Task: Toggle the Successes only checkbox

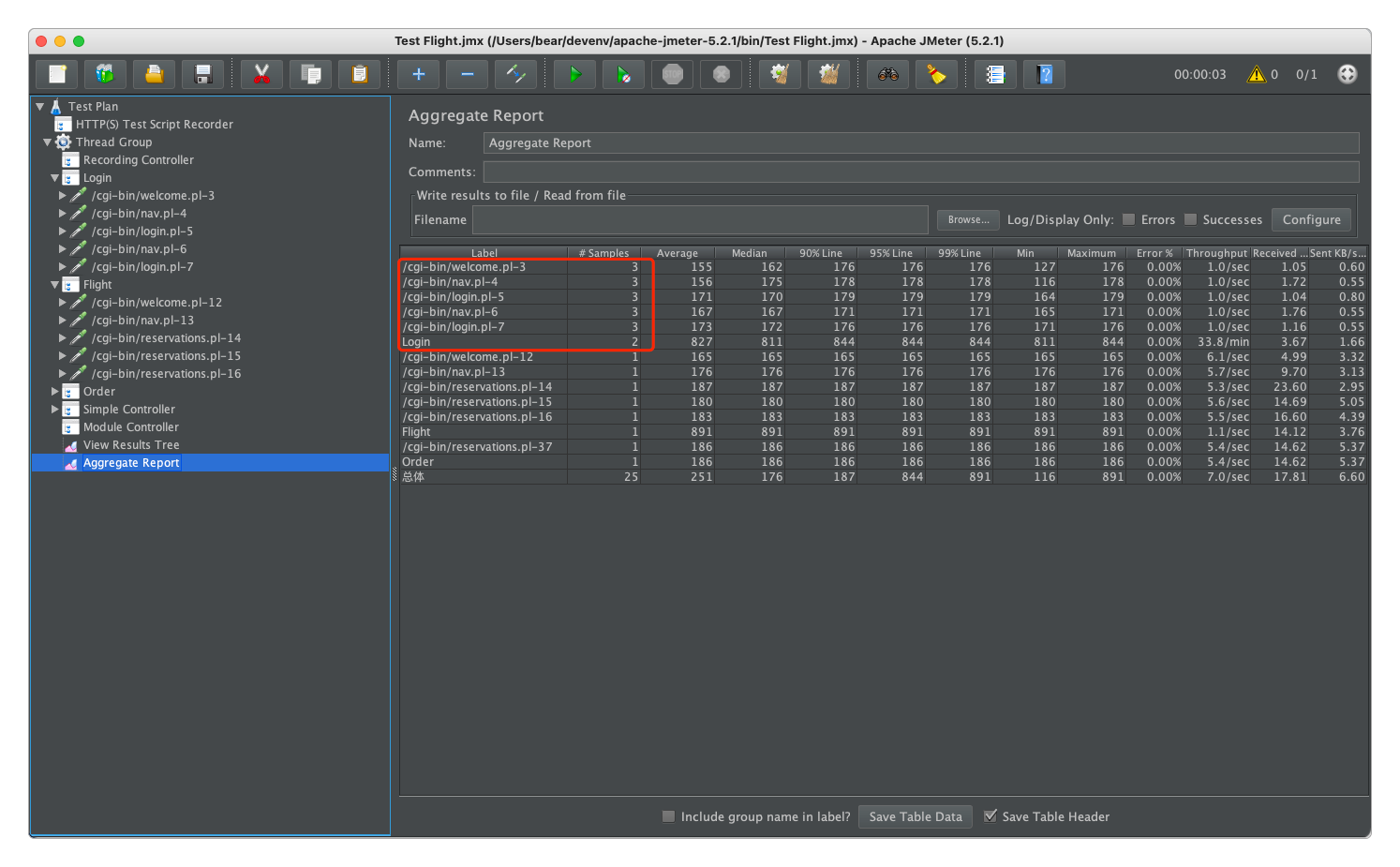Action: (x=1191, y=219)
